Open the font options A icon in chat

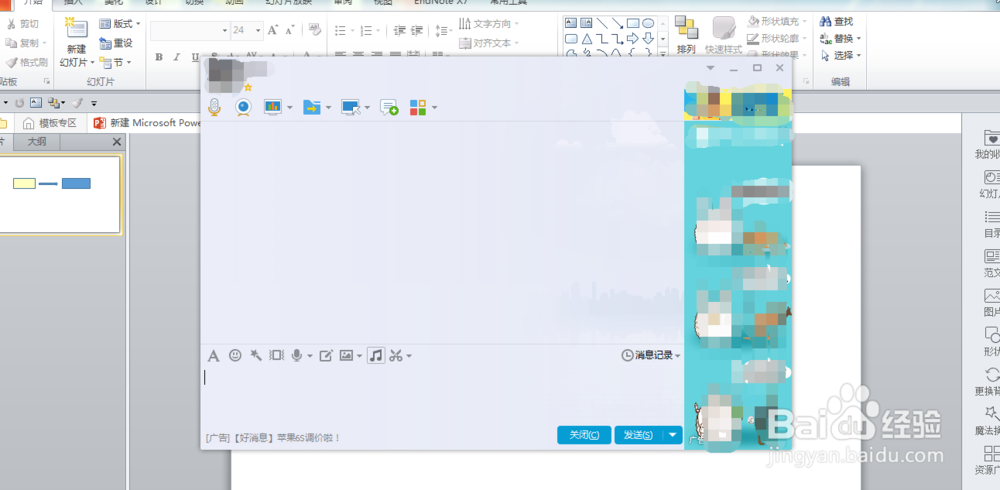tap(214, 355)
